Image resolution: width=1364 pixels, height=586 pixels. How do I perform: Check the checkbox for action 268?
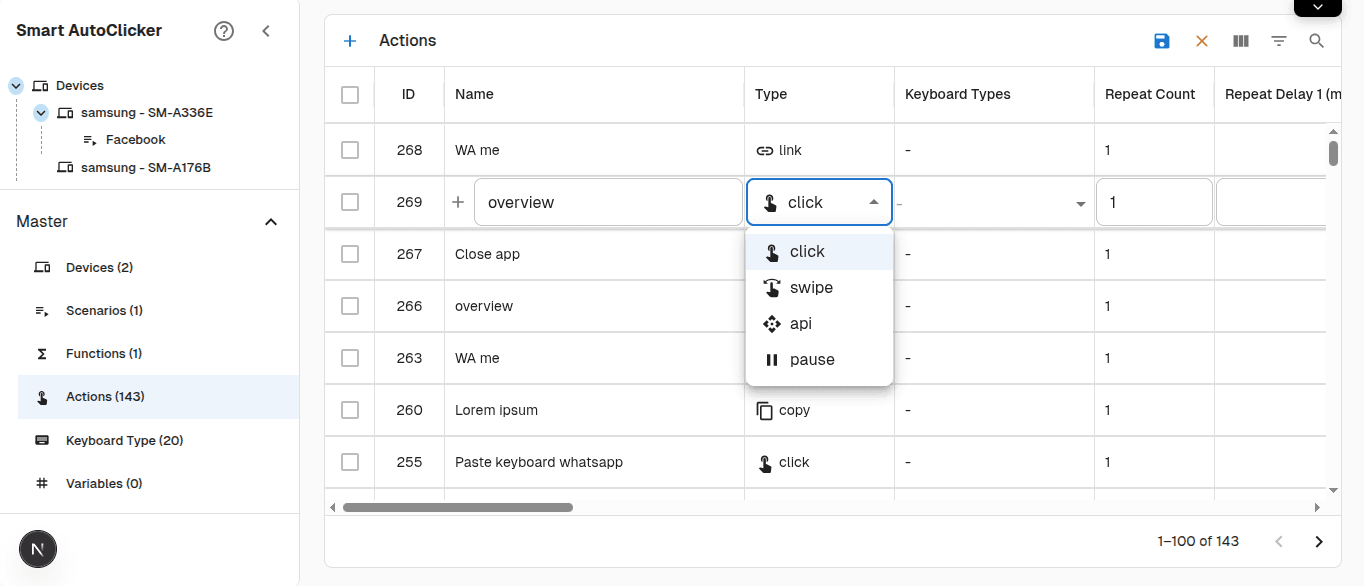(349, 150)
